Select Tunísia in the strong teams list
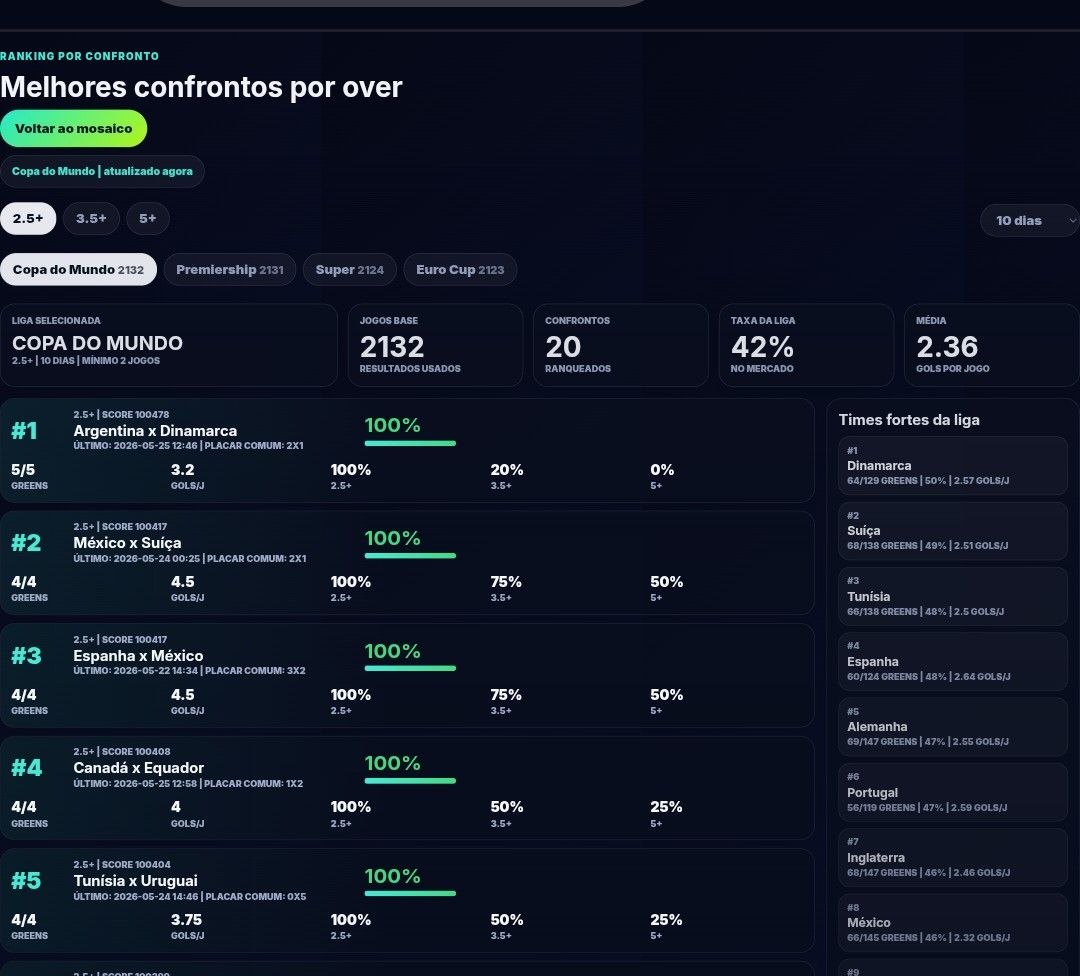1080x976 pixels. pyautogui.click(x=953, y=596)
